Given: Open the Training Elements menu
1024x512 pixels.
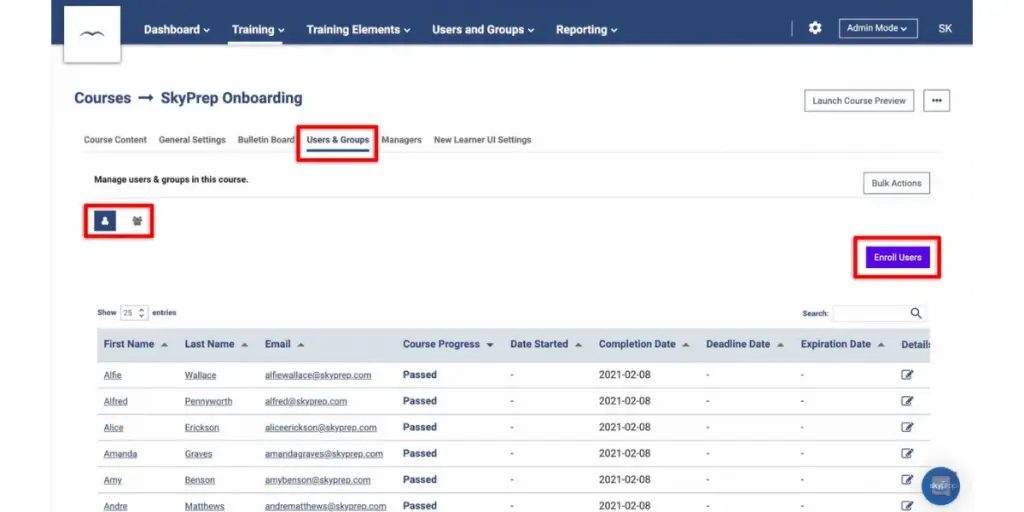Looking at the screenshot, I should pyautogui.click(x=358, y=29).
